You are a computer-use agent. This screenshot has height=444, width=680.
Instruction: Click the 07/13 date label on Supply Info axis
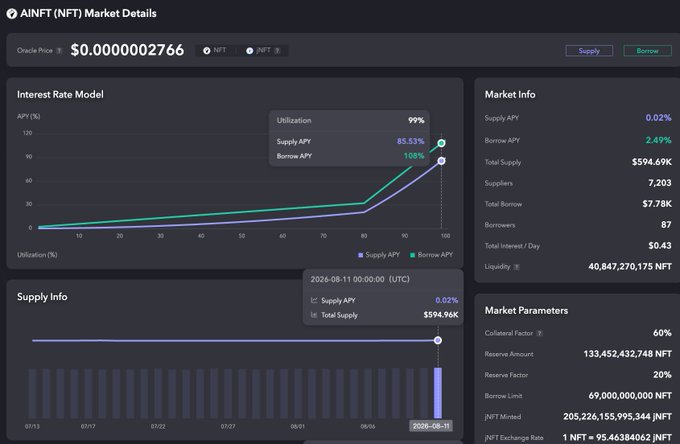point(32,426)
